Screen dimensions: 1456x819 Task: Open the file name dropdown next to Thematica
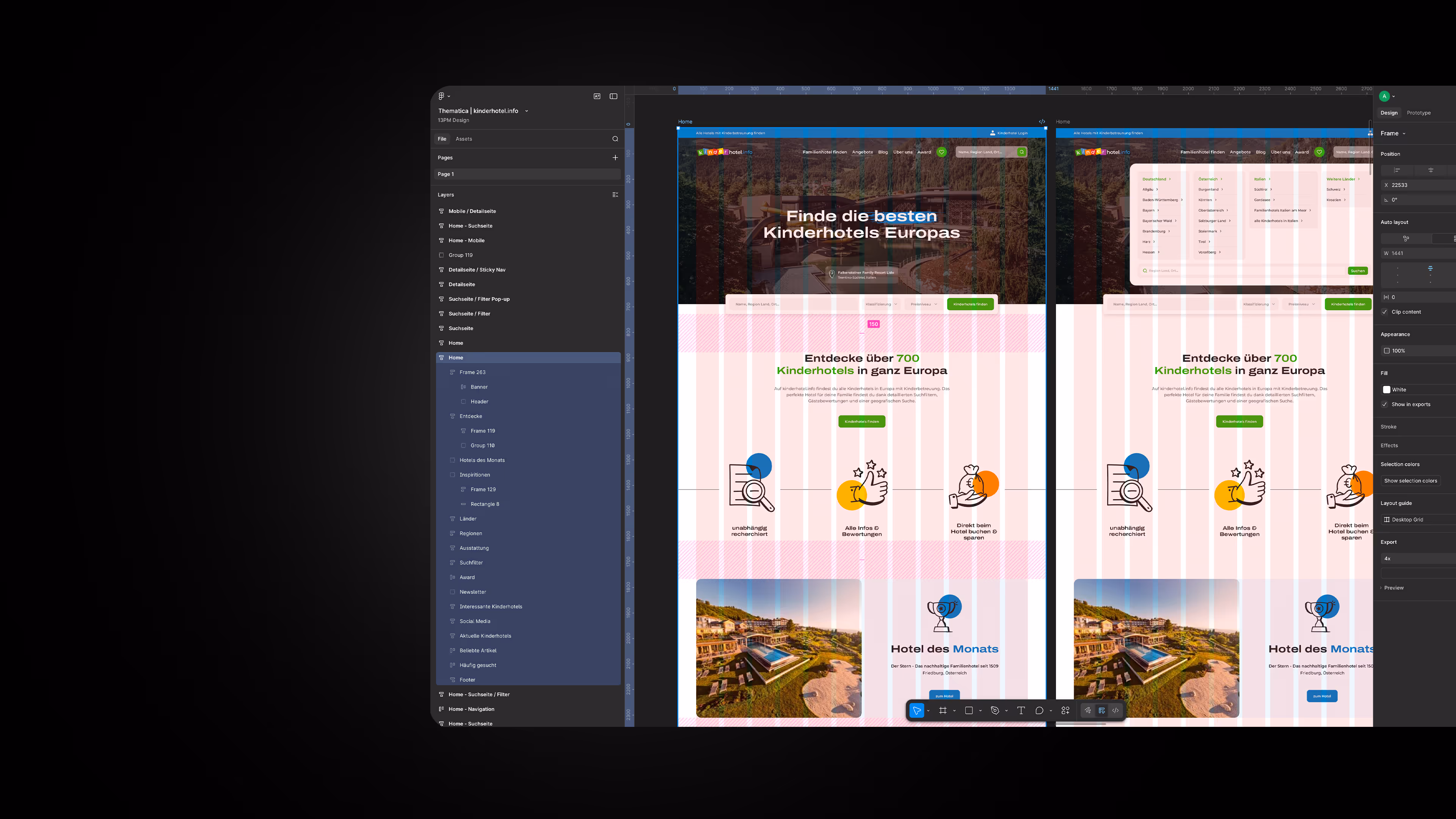point(526,111)
